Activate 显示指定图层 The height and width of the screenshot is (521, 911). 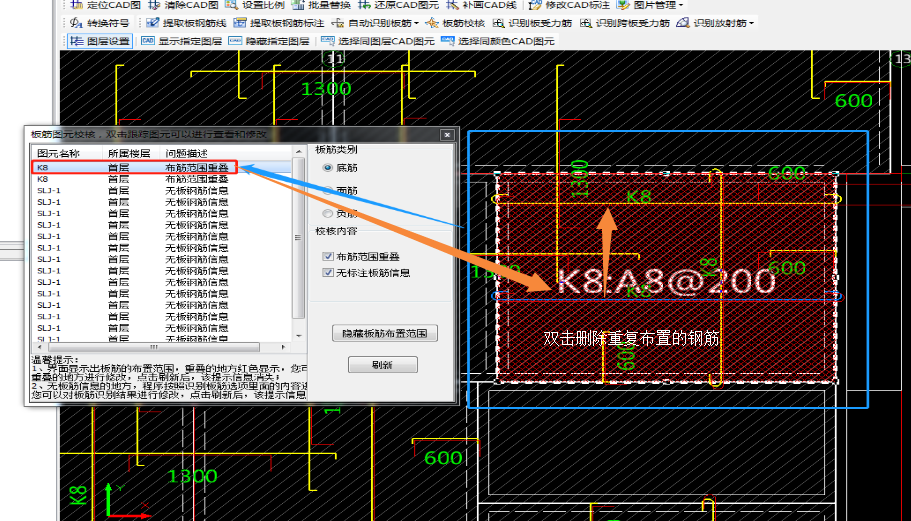[x=181, y=41]
